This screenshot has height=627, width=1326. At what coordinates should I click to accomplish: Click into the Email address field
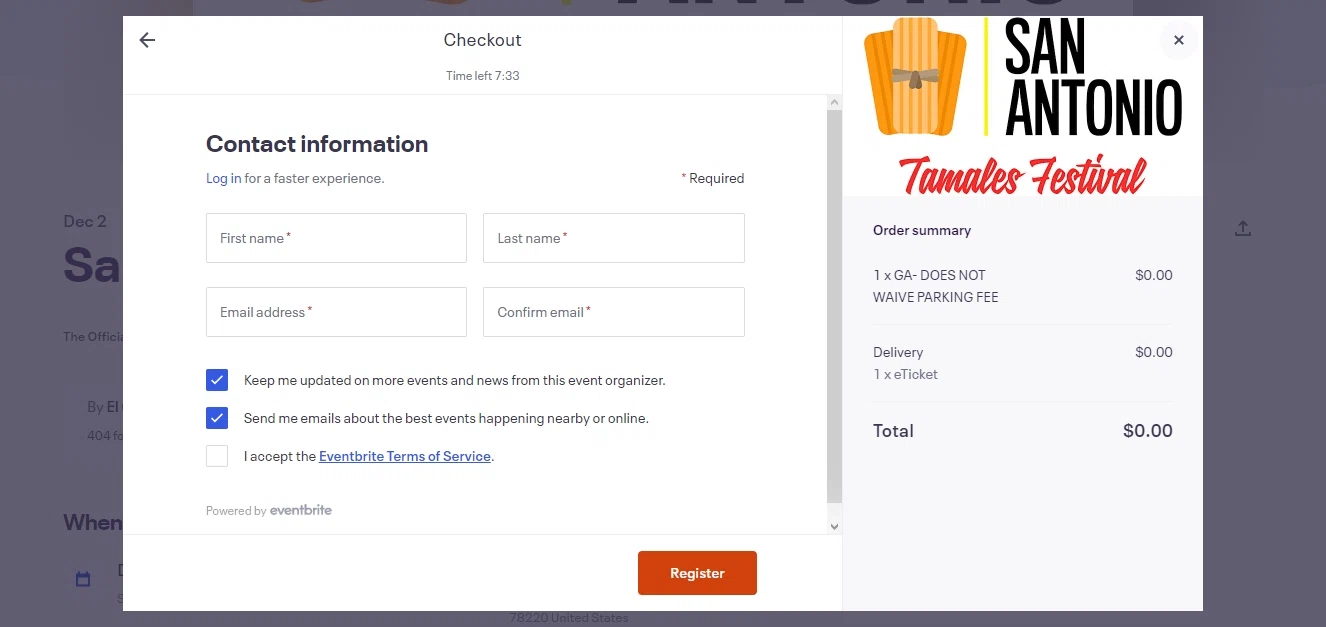coord(336,312)
